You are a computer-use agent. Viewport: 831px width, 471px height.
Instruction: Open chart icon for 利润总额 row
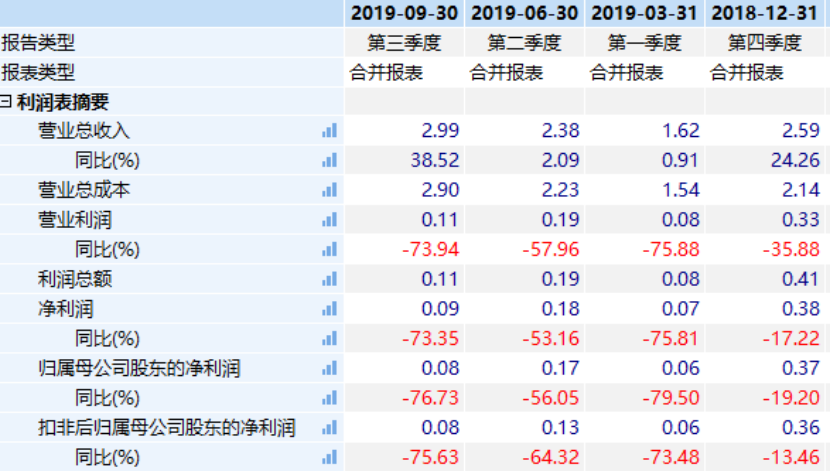329,279
